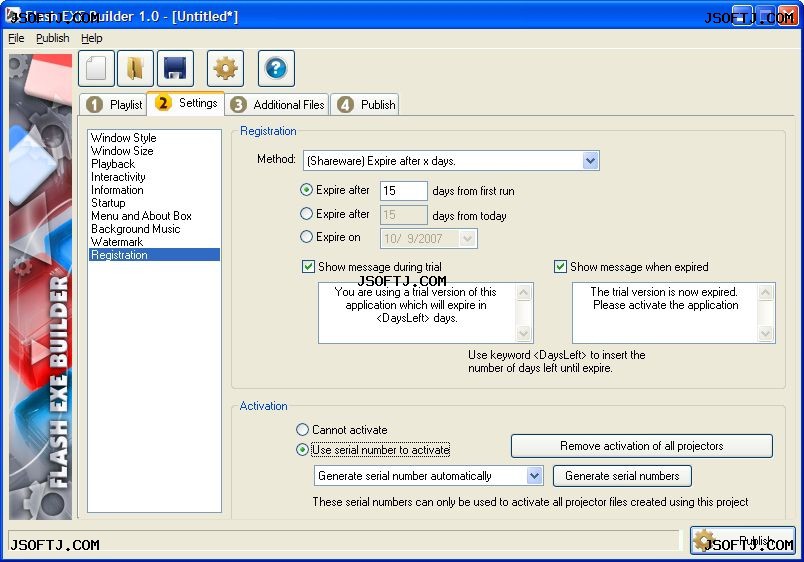The image size is (804, 562).
Task: Click the Publish button at bottom right
Action: pos(742,540)
